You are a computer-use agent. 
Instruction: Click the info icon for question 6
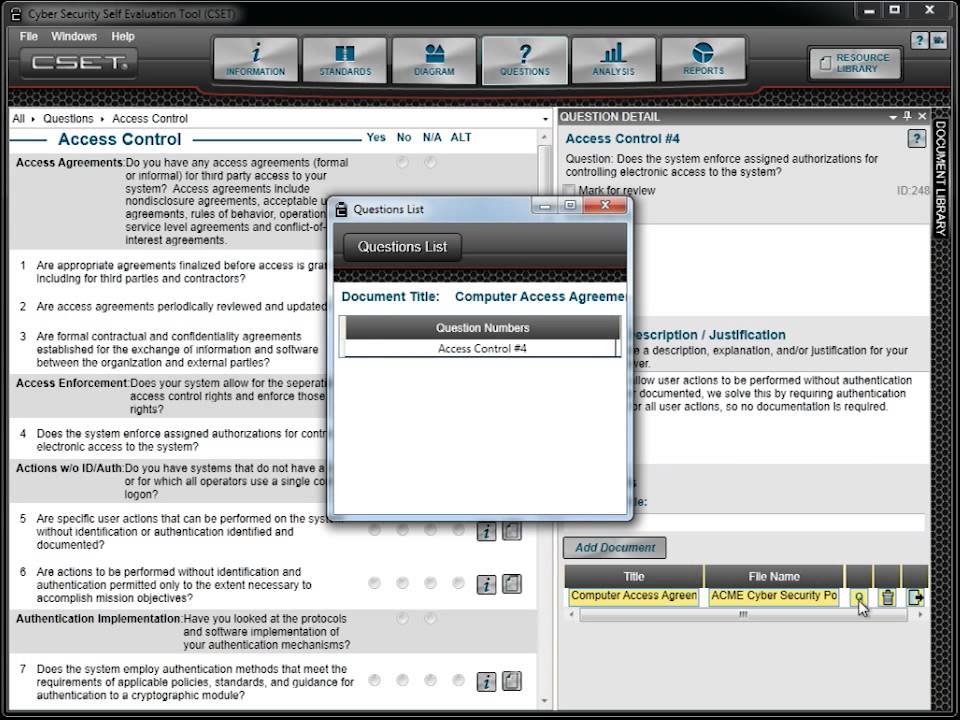point(486,584)
